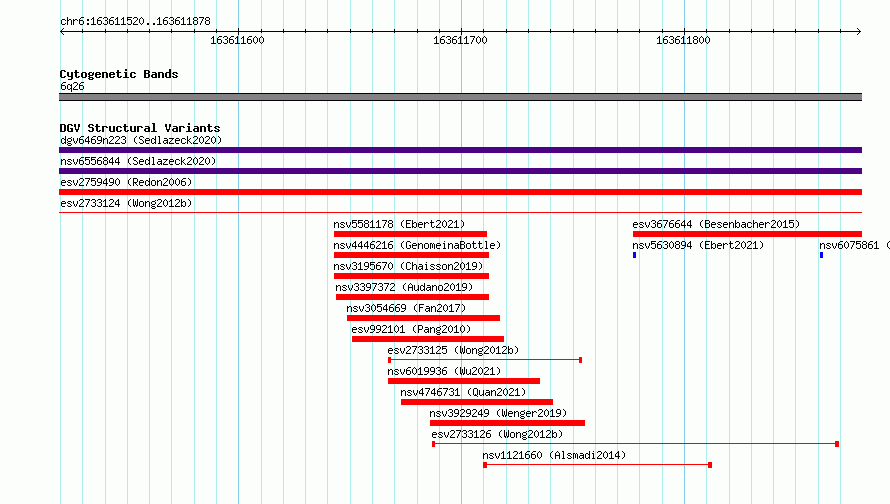
Task: Click the thin red line of esv2733126
Action: [636, 444]
